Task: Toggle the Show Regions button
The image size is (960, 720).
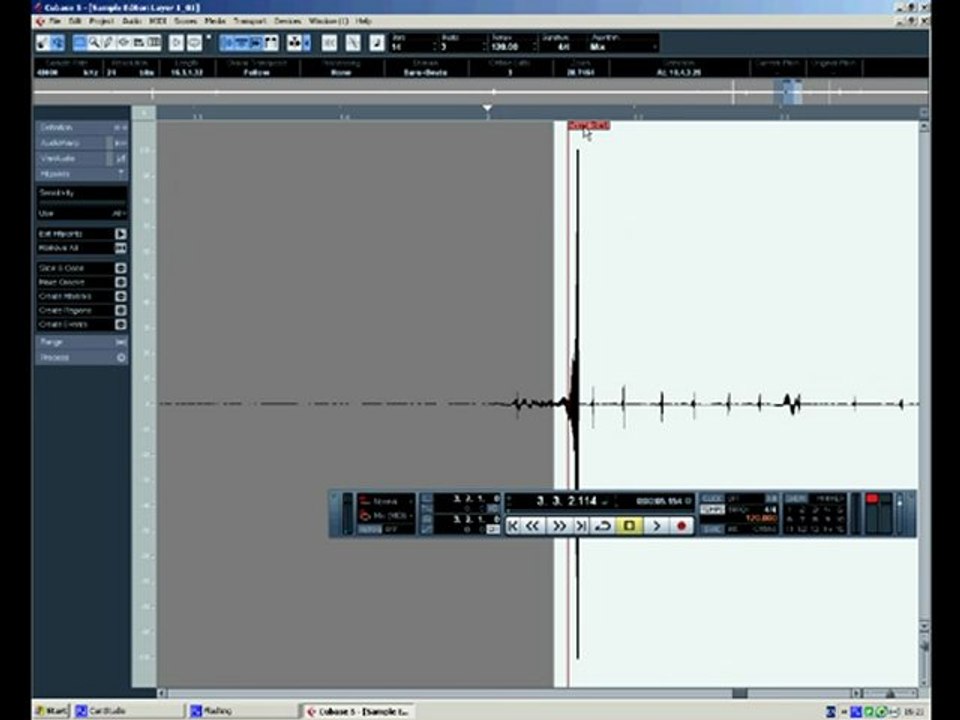Action: (271, 43)
